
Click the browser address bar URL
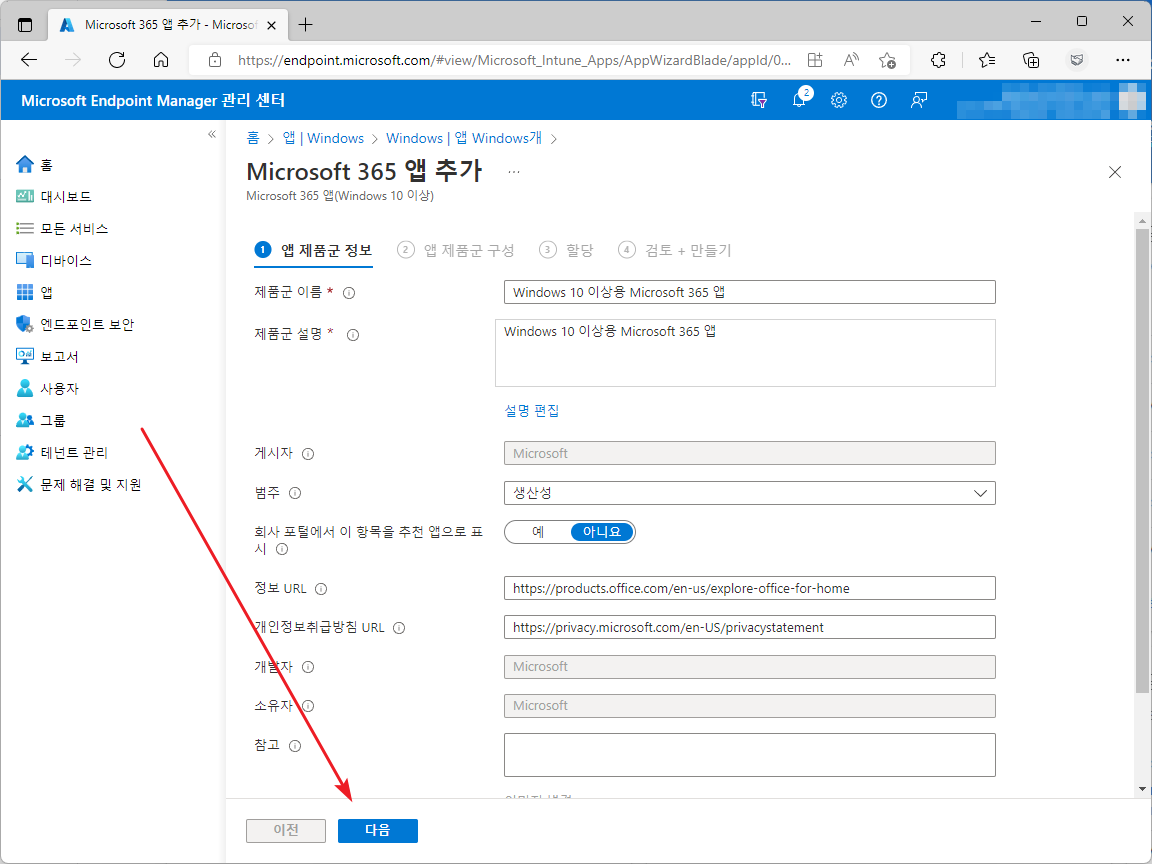coord(514,60)
